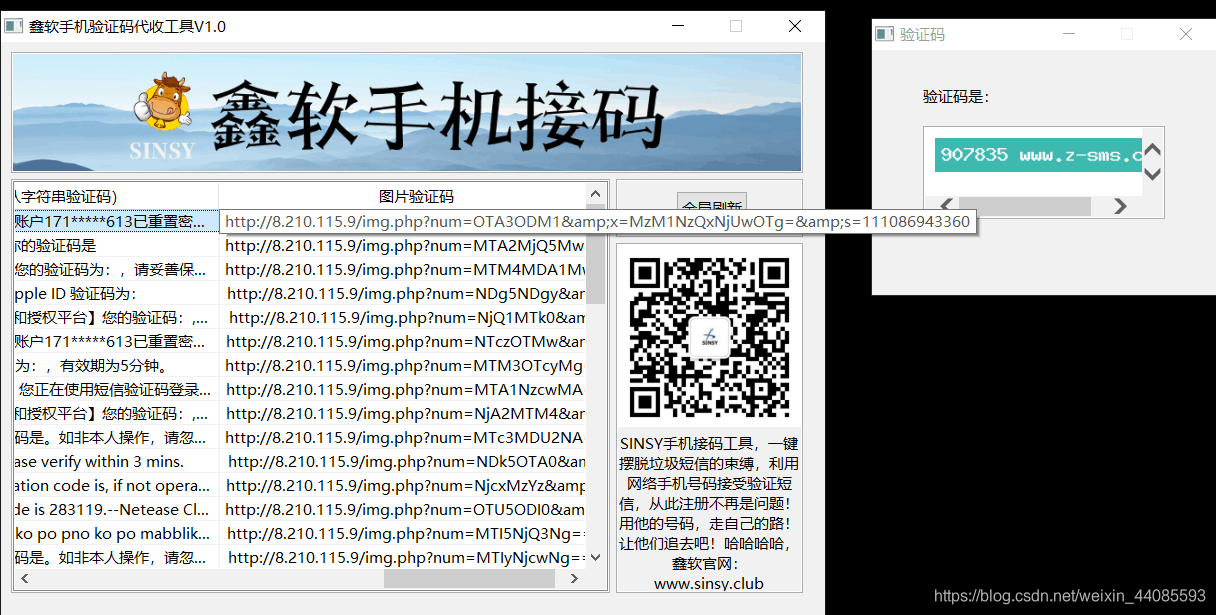This screenshot has height=615, width=1216.
Task: Click the app icon in main window title bar
Action: tap(14, 26)
